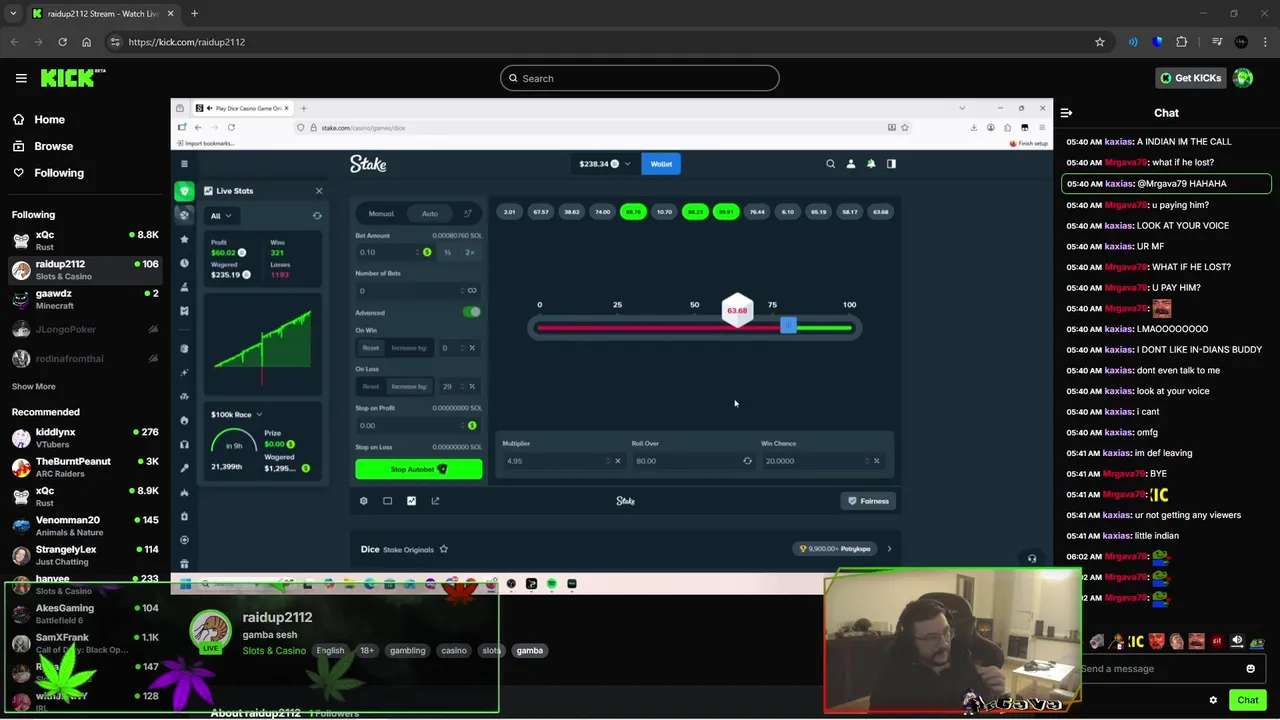Click the Fairness button
Image resolution: width=1280 pixels, height=720 pixels.
(x=869, y=501)
